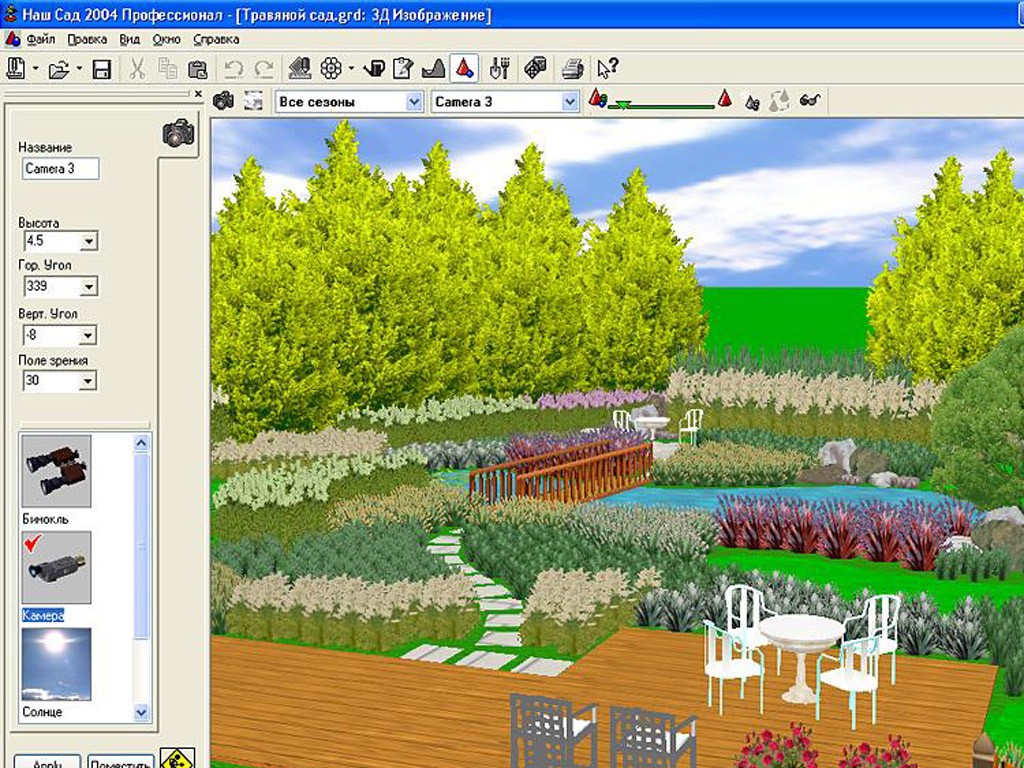
Task: Open the Справка menu
Action: tap(216, 40)
